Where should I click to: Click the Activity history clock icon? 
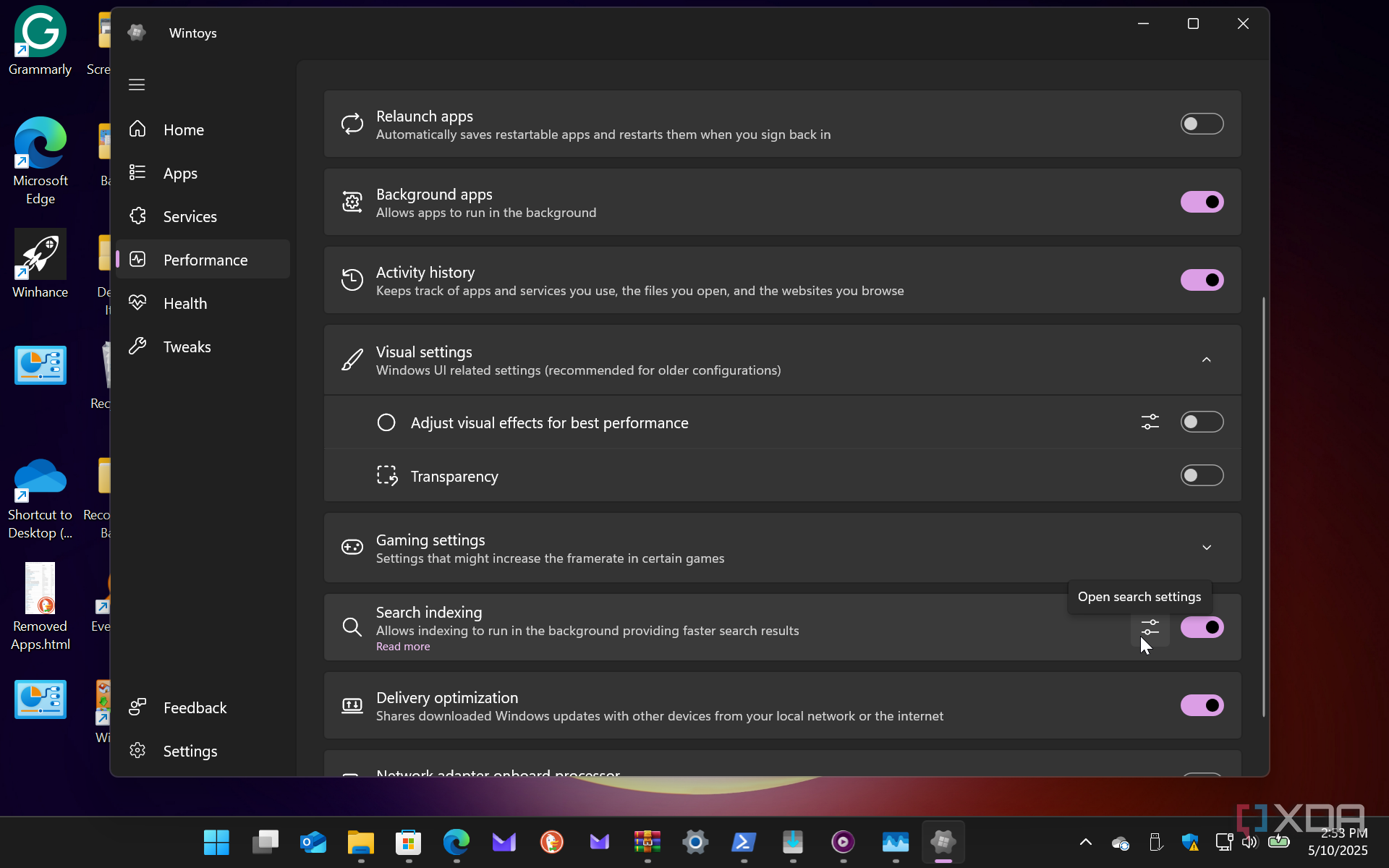click(x=352, y=280)
